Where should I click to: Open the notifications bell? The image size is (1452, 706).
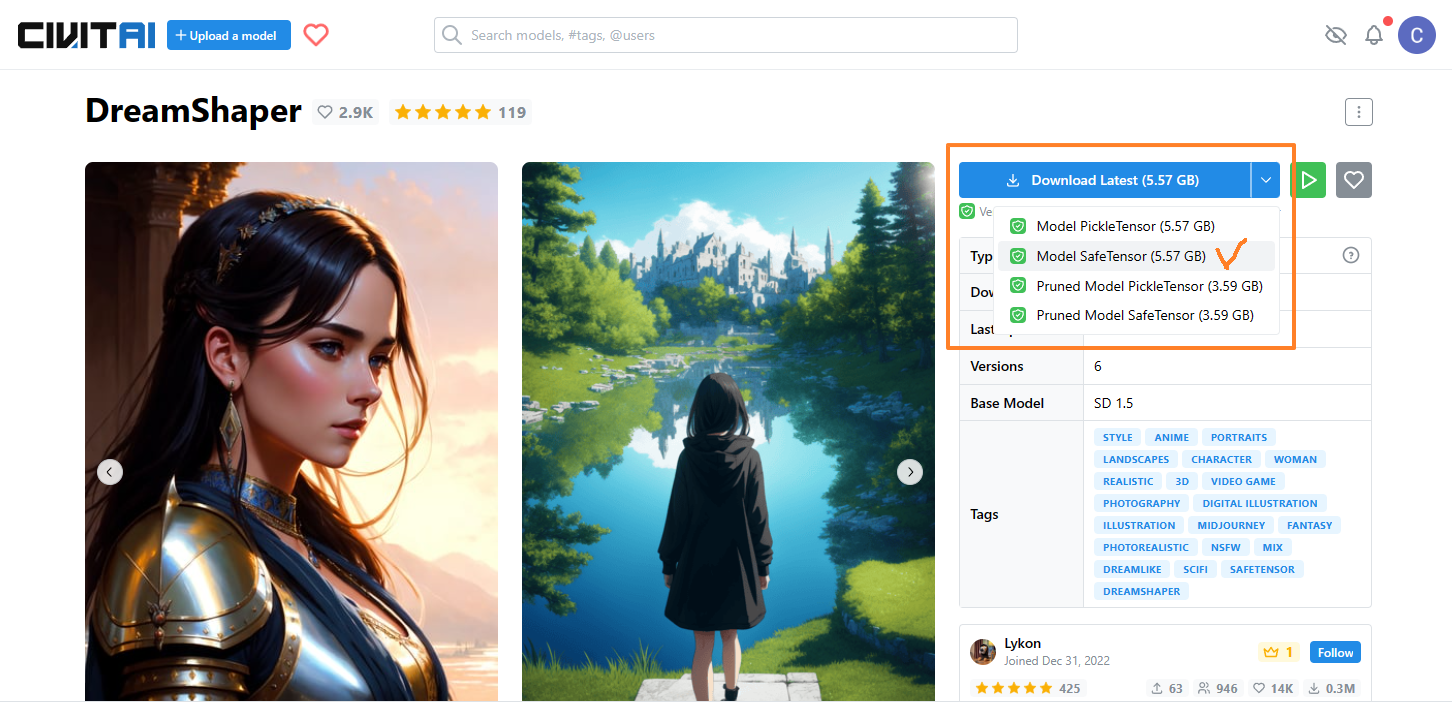(x=1374, y=35)
